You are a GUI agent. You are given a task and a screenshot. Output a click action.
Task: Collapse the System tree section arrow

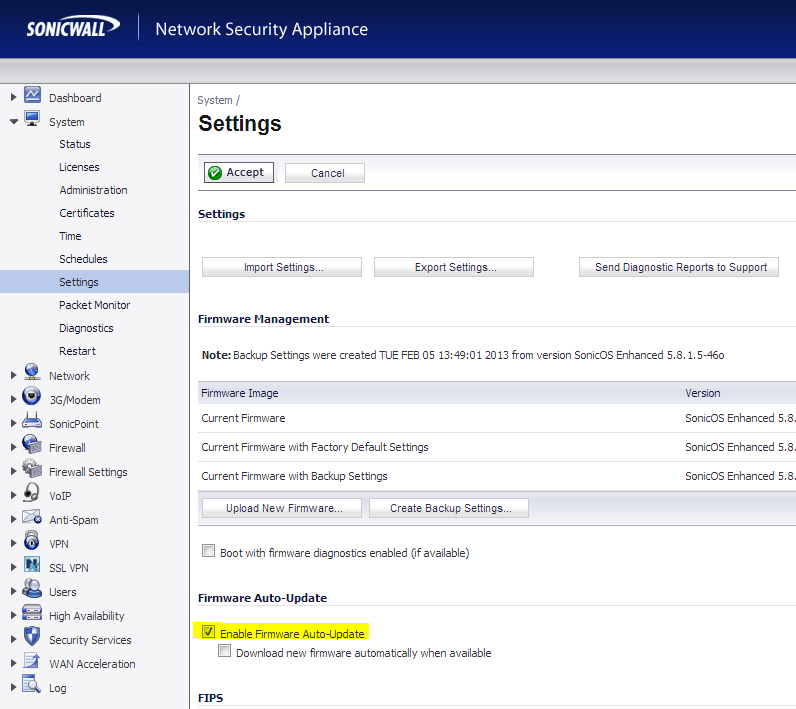[14, 122]
